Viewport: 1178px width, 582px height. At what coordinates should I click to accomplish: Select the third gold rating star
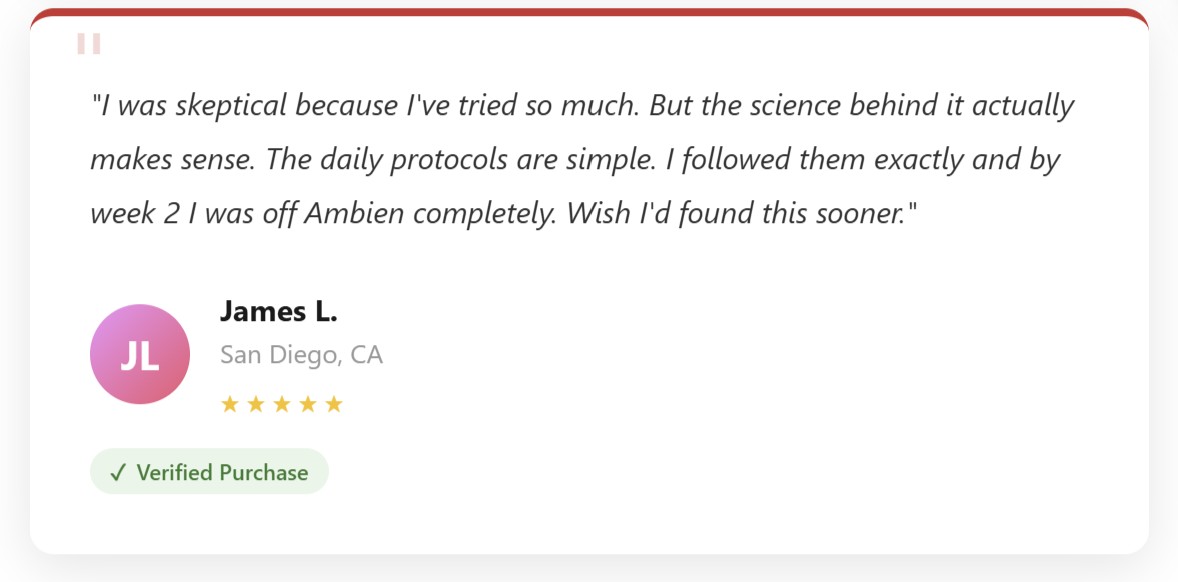[x=282, y=405]
